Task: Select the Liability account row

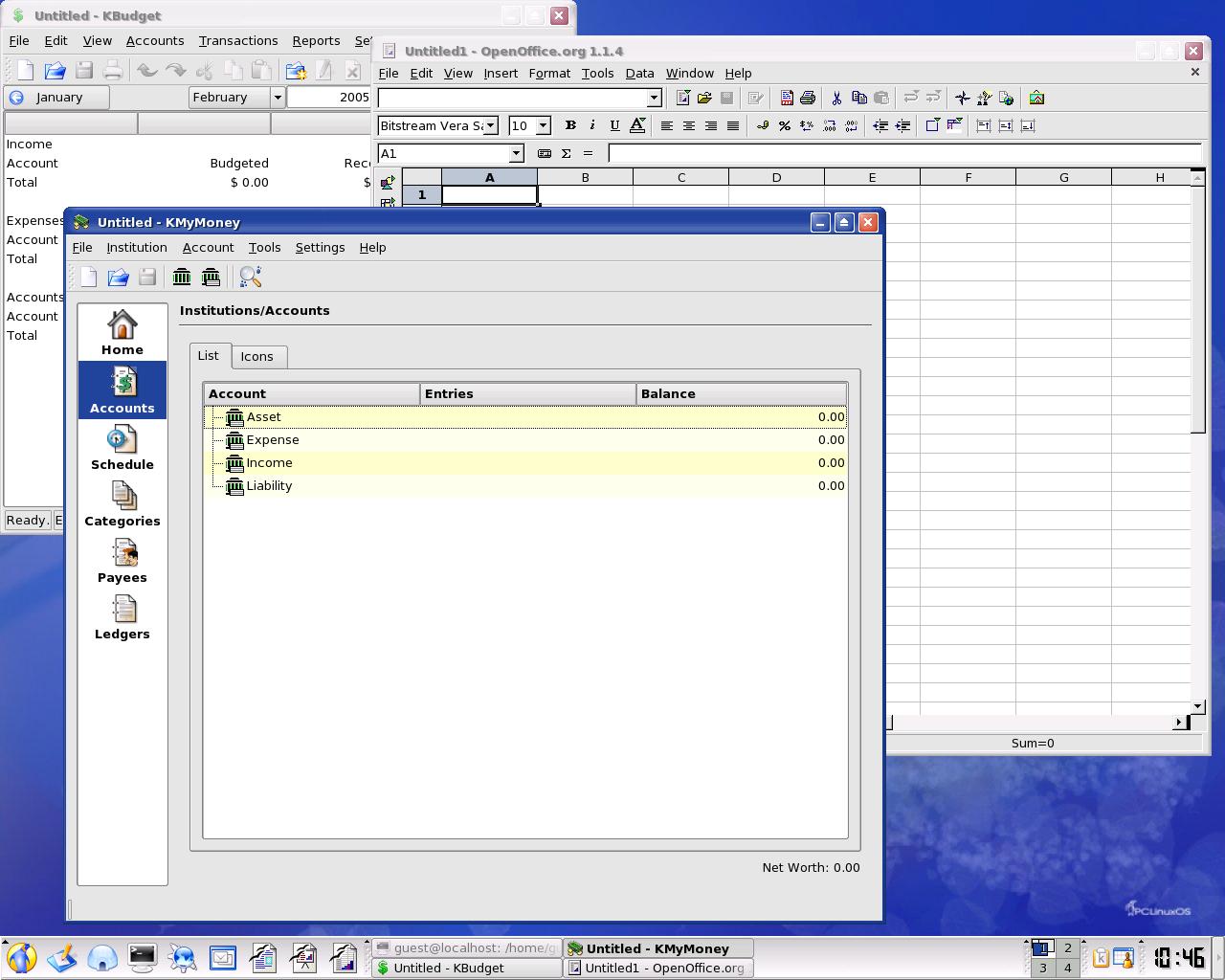Action: point(525,486)
